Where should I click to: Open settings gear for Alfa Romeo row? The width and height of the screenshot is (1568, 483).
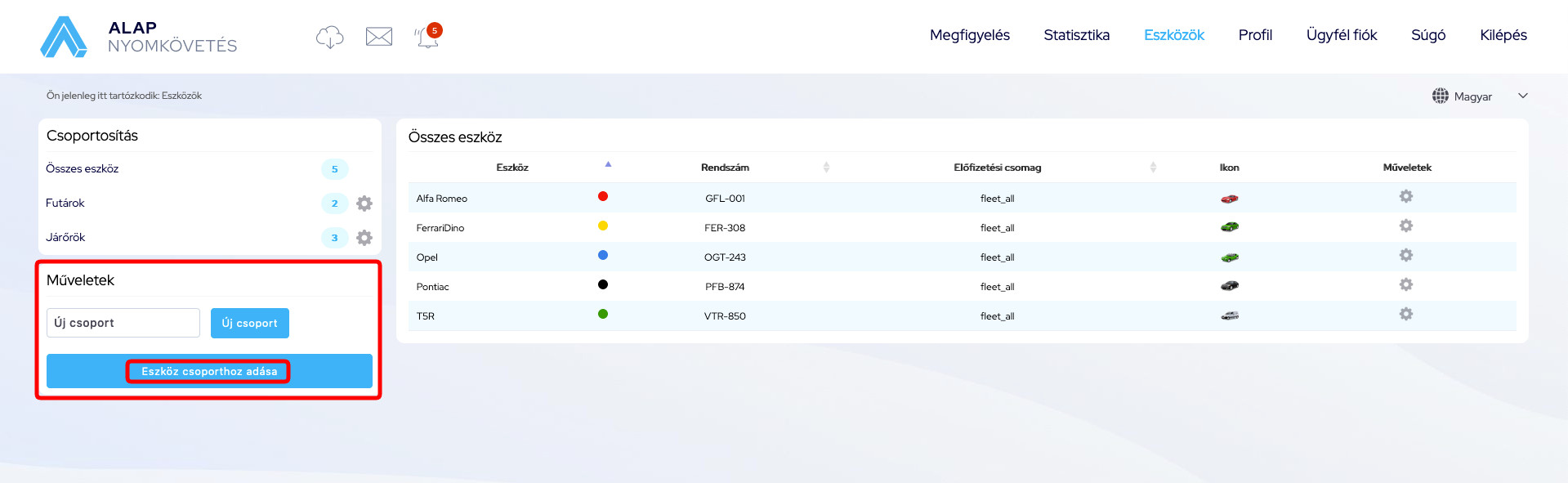(x=1406, y=196)
